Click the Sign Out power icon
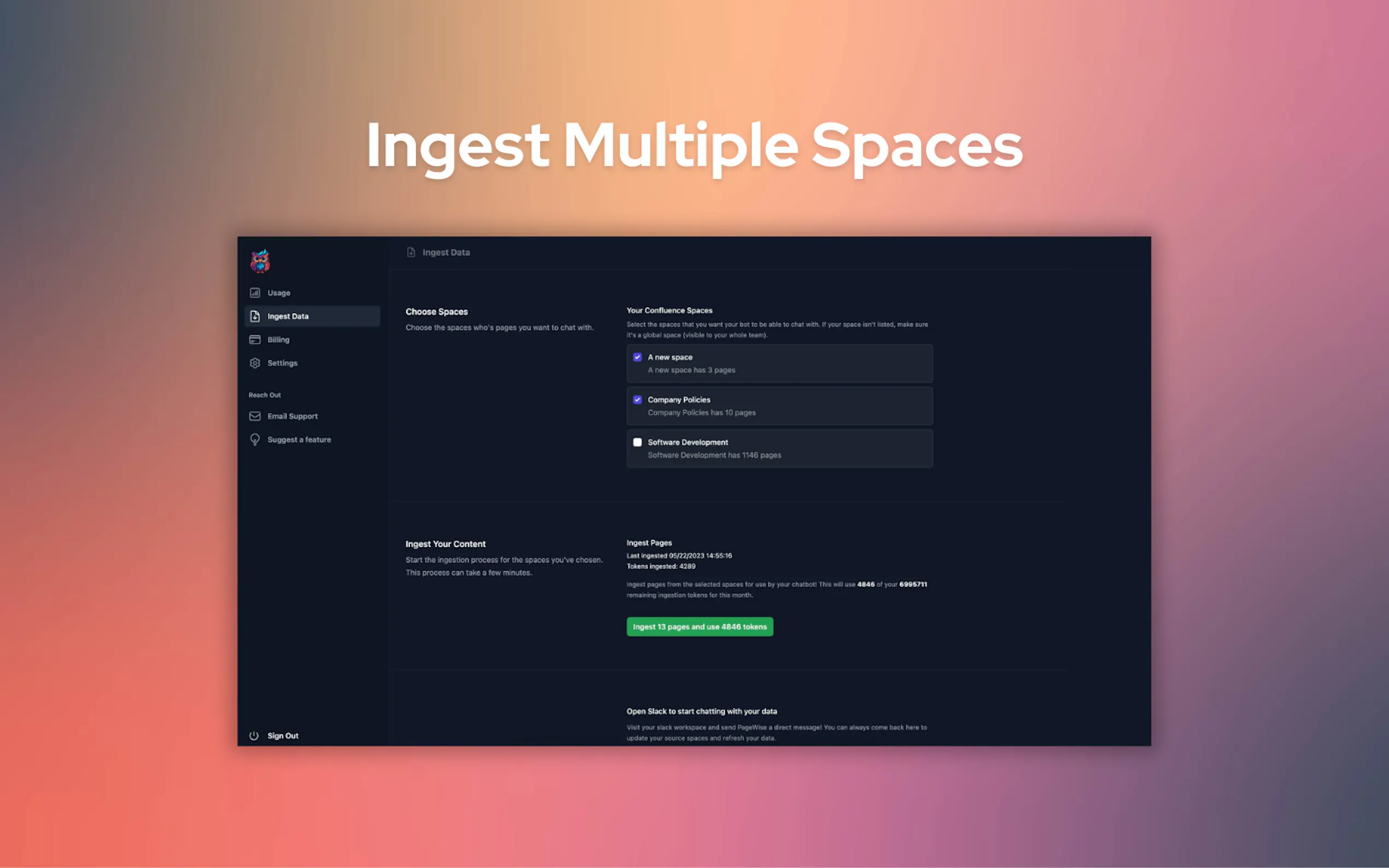 click(x=254, y=736)
